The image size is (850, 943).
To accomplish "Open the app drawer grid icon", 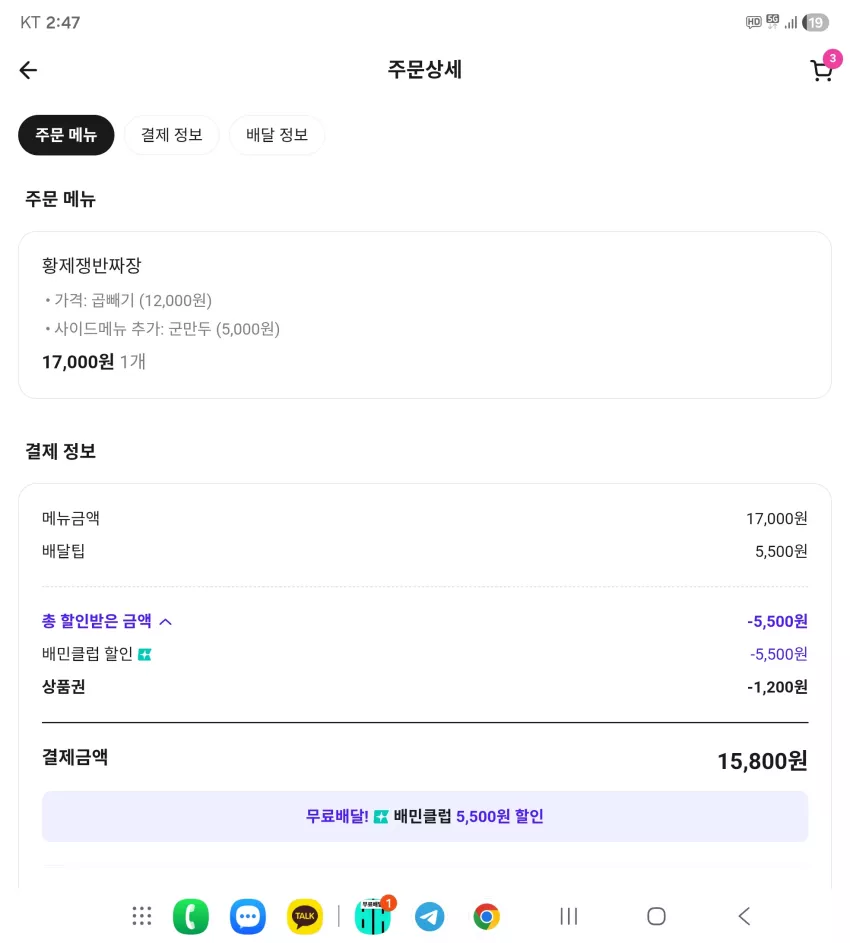I will [x=142, y=916].
